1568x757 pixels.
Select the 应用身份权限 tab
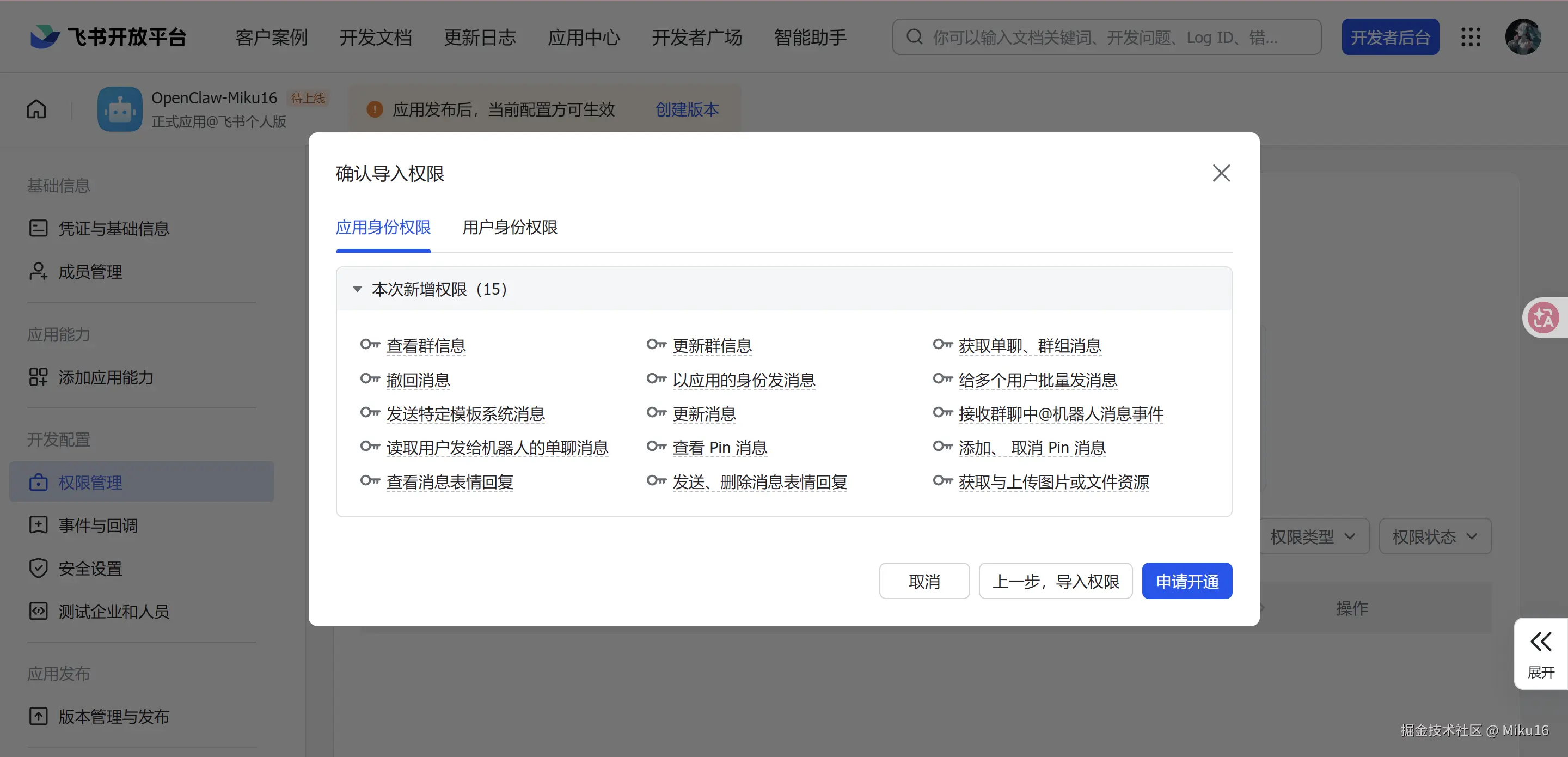(x=383, y=228)
